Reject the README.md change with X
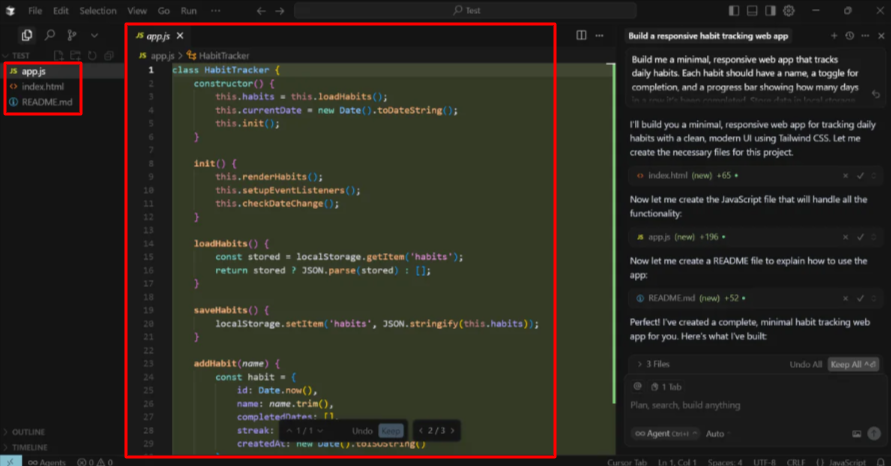The image size is (891, 466). tap(846, 298)
